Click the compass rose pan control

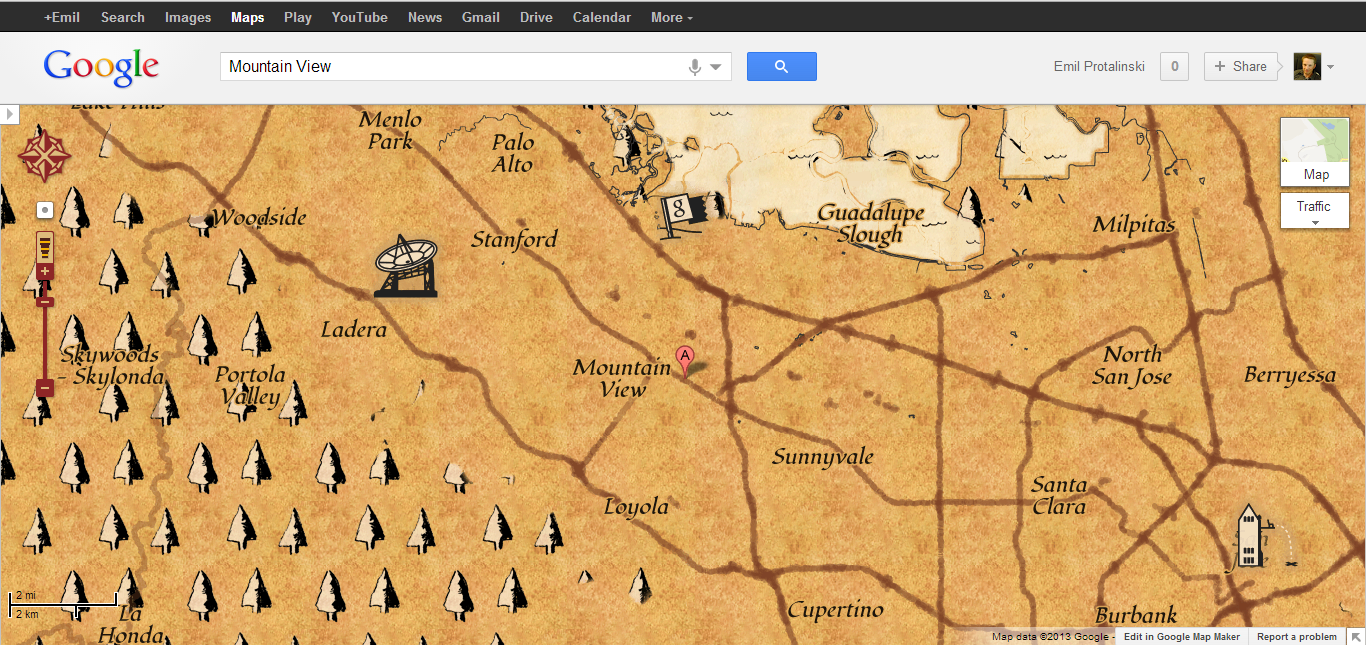pos(44,153)
